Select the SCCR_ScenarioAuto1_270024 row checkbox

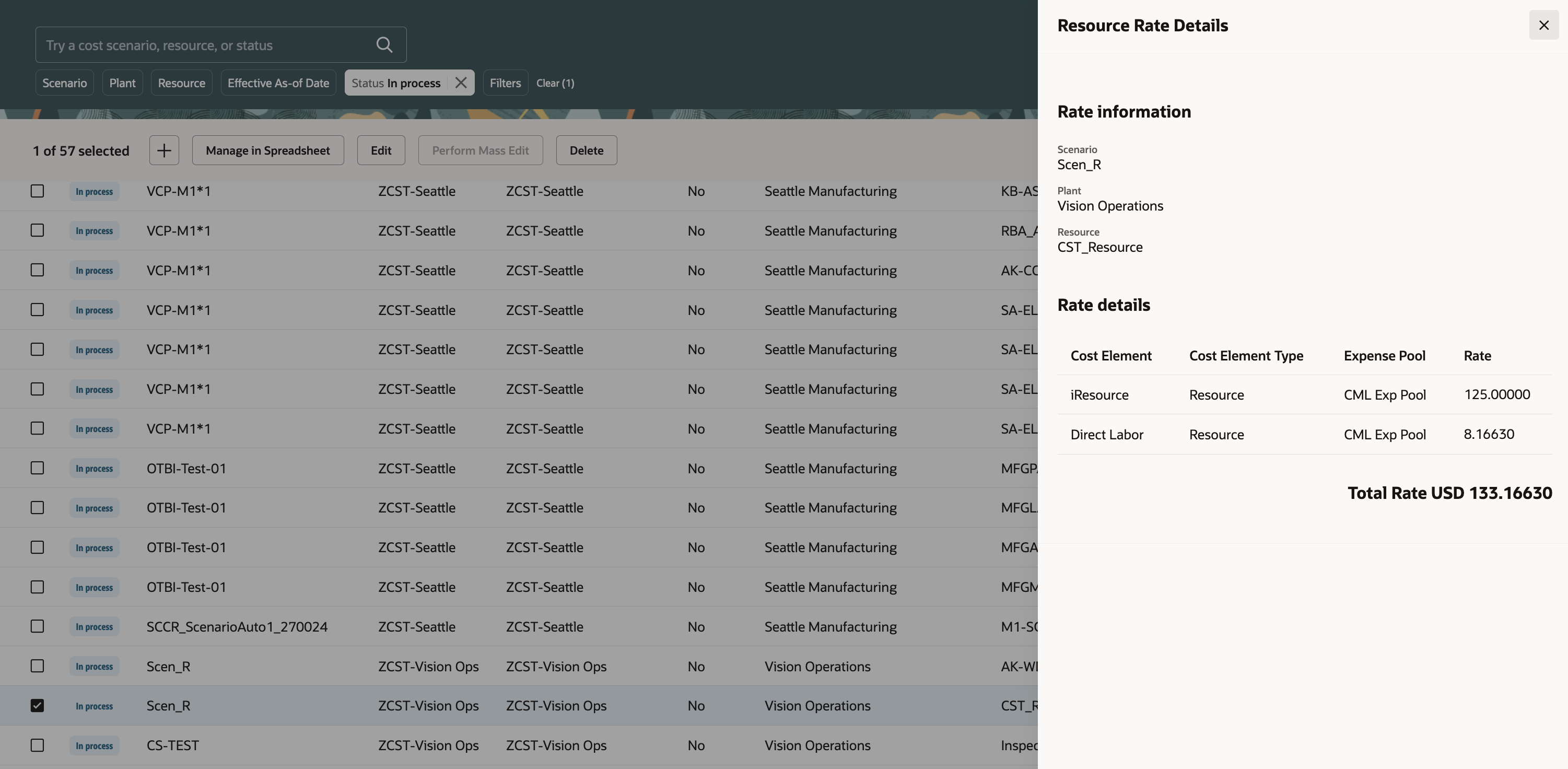[37, 626]
